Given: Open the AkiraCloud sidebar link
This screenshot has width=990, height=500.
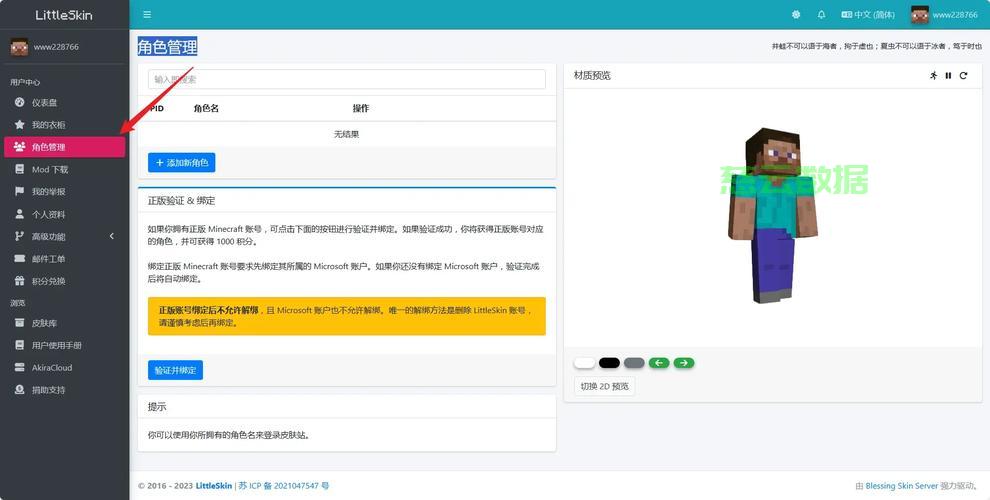Looking at the screenshot, I should [x=64, y=367].
